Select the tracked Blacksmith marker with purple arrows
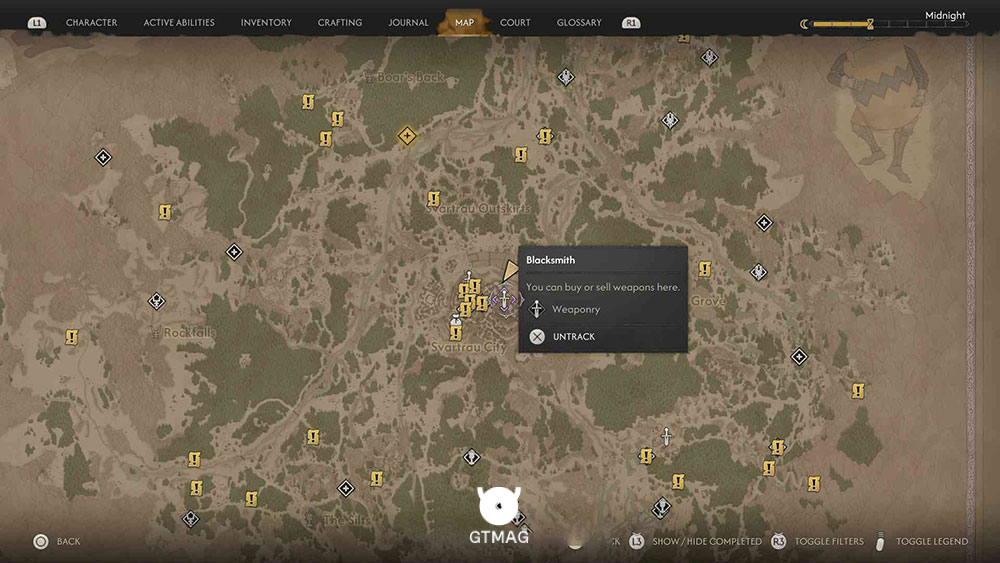1000x563 pixels. click(504, 299)
